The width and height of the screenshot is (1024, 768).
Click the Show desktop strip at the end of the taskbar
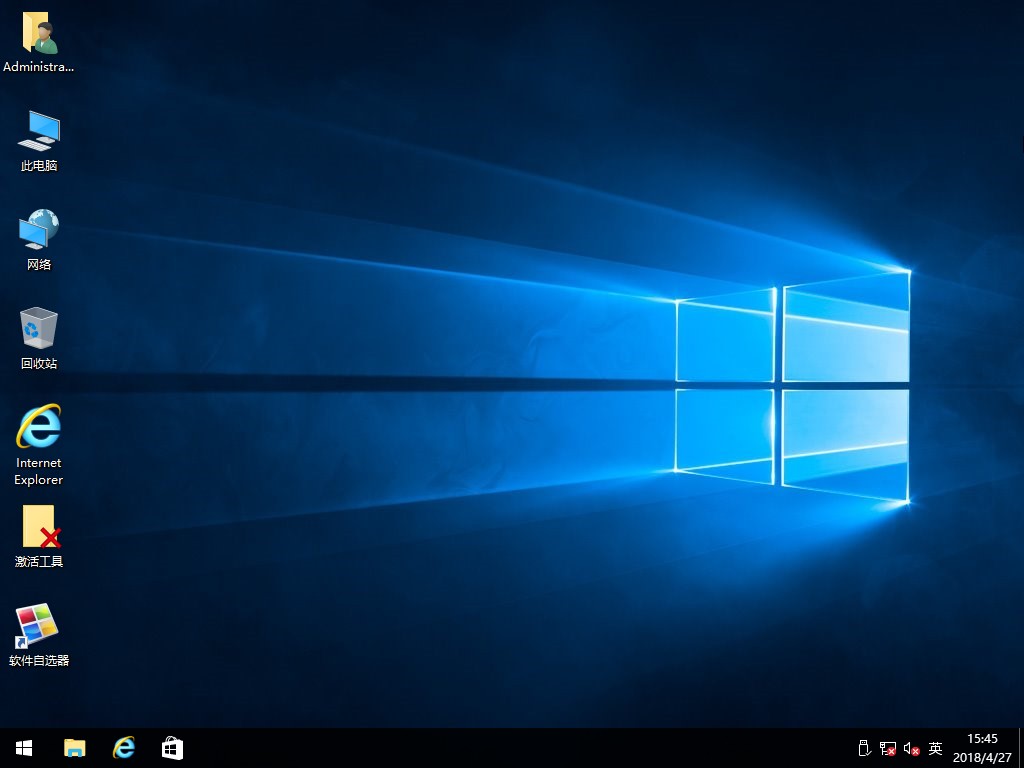(1021, 748)
